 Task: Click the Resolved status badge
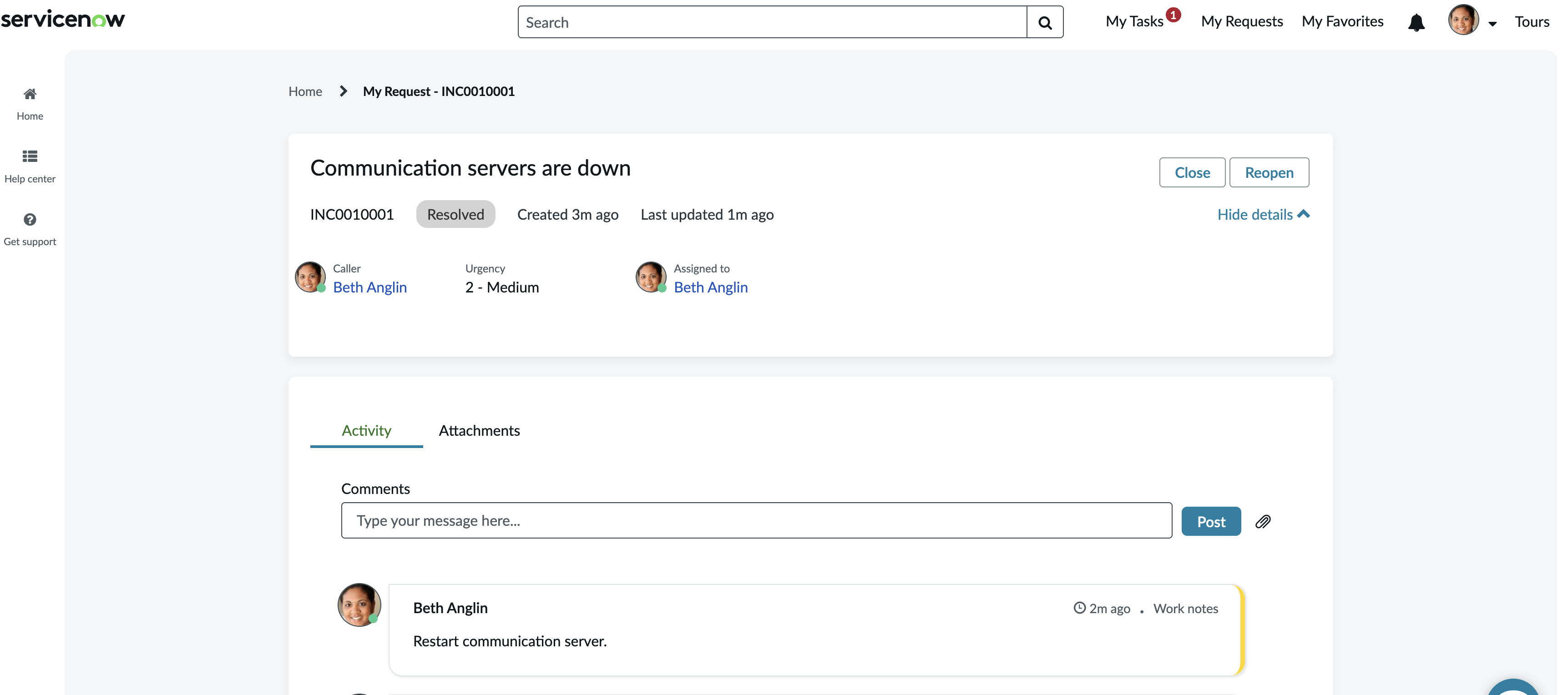coord(455,214)
